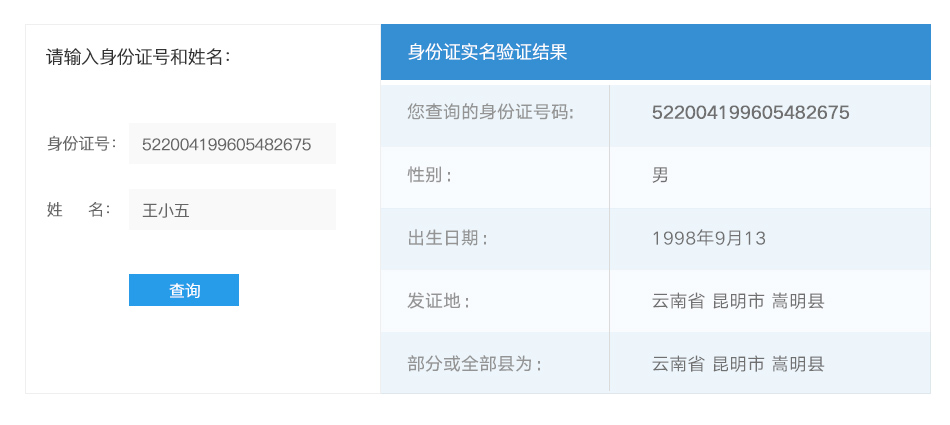Click the 姓名 label beside the input
Image resolution: width=950 pixels, height=425 pixels.
[78, 210]
